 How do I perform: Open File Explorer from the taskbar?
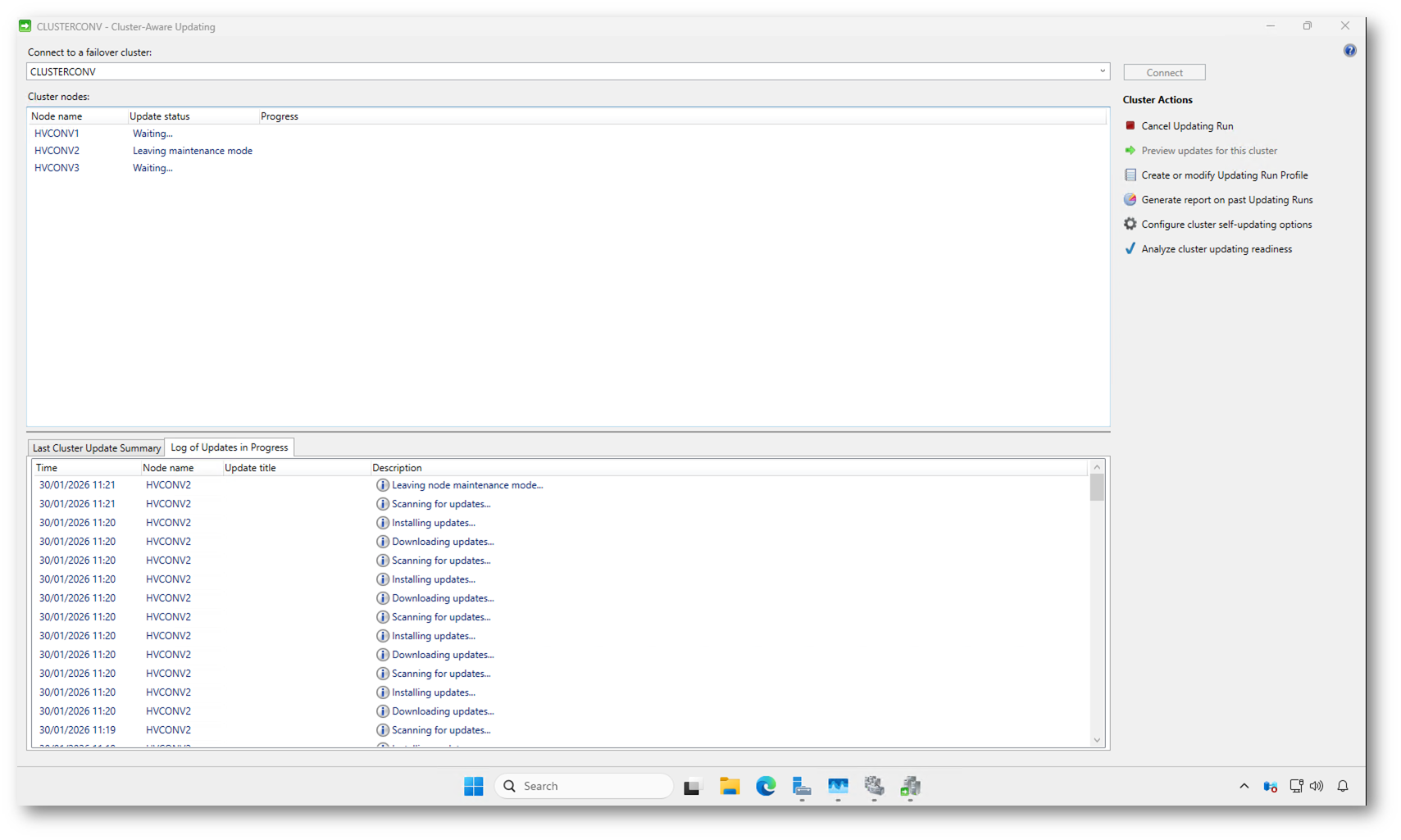click(x=730, y=786)
